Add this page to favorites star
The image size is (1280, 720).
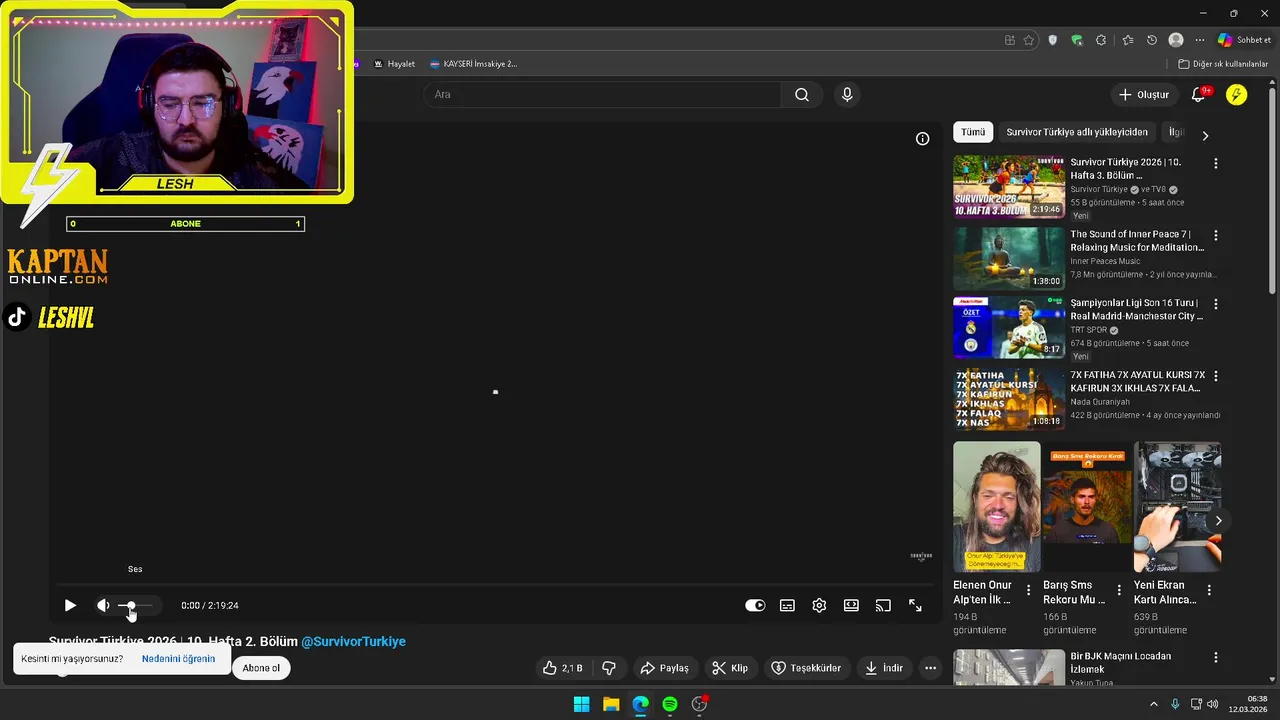[1029, 40]
